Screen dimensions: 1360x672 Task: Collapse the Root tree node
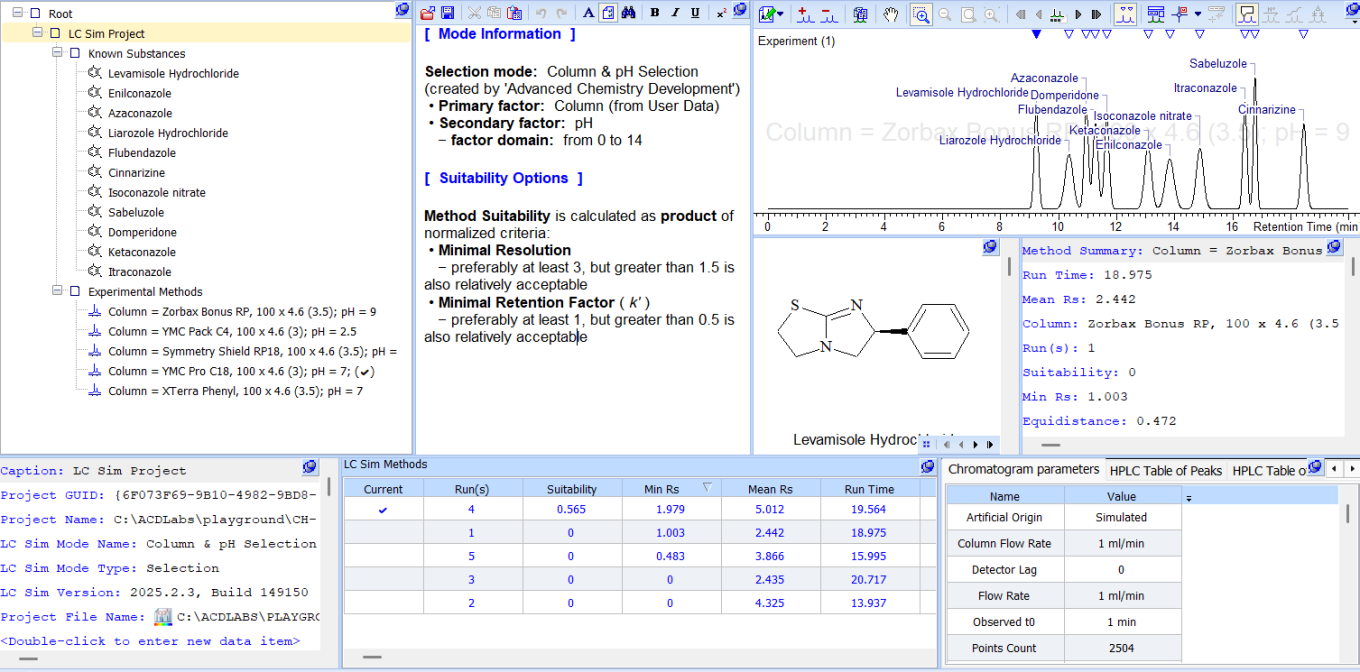tap(17, 14)
